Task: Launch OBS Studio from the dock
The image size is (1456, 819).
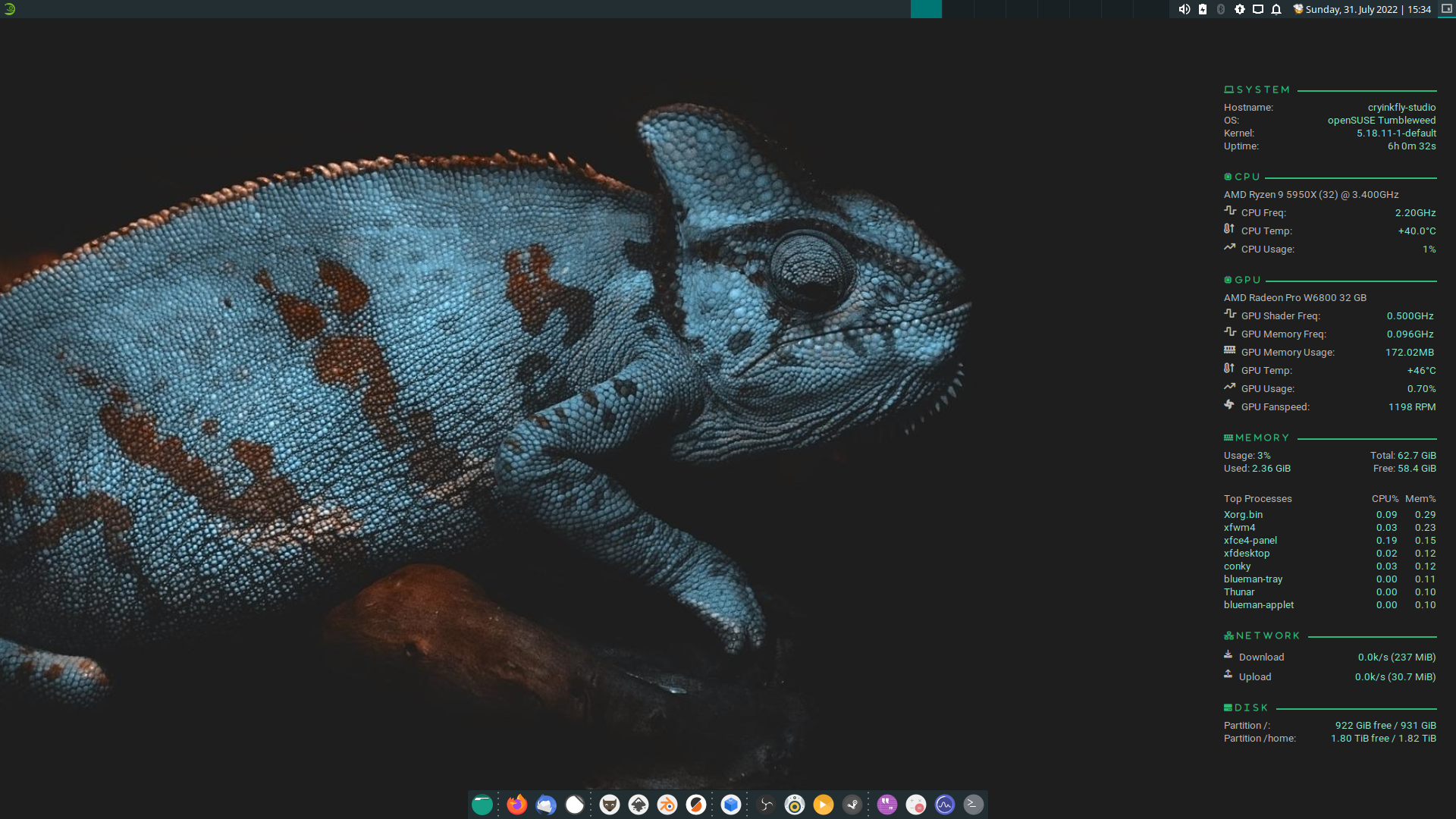Action: (x=764, y=805)
